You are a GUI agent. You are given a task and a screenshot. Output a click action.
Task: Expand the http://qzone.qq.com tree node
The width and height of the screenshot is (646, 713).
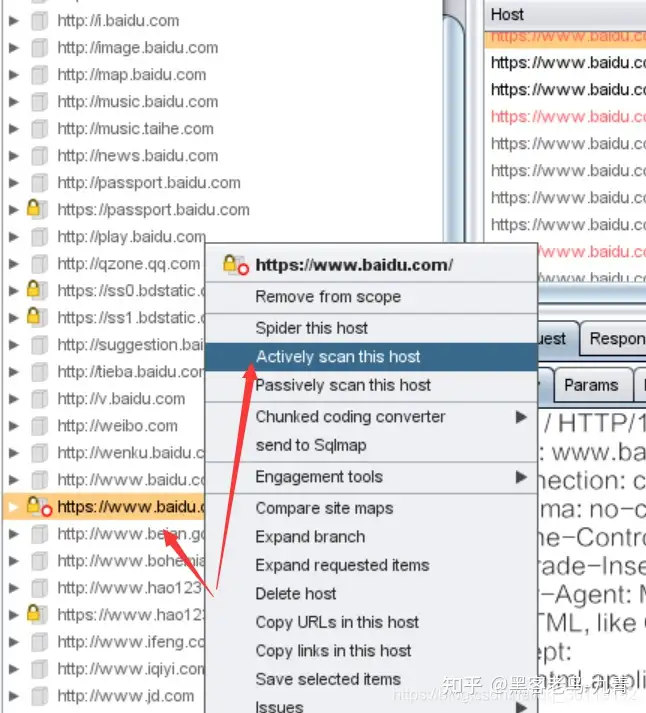14,264
